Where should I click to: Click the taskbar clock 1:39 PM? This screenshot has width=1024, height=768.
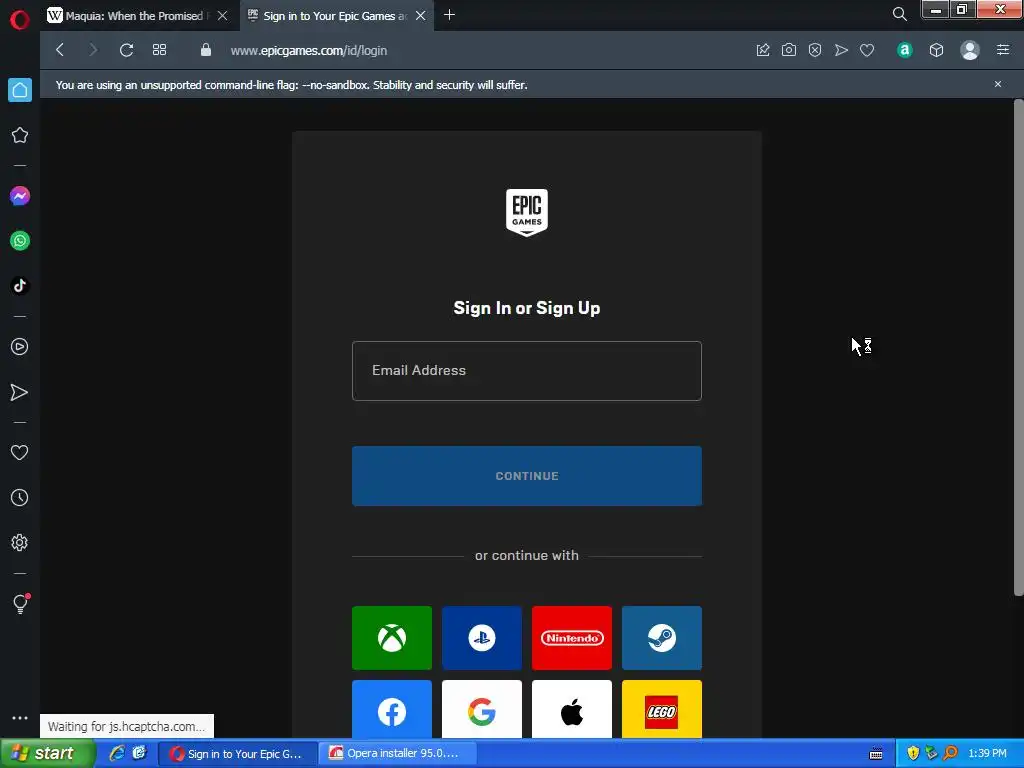(987, 753)
